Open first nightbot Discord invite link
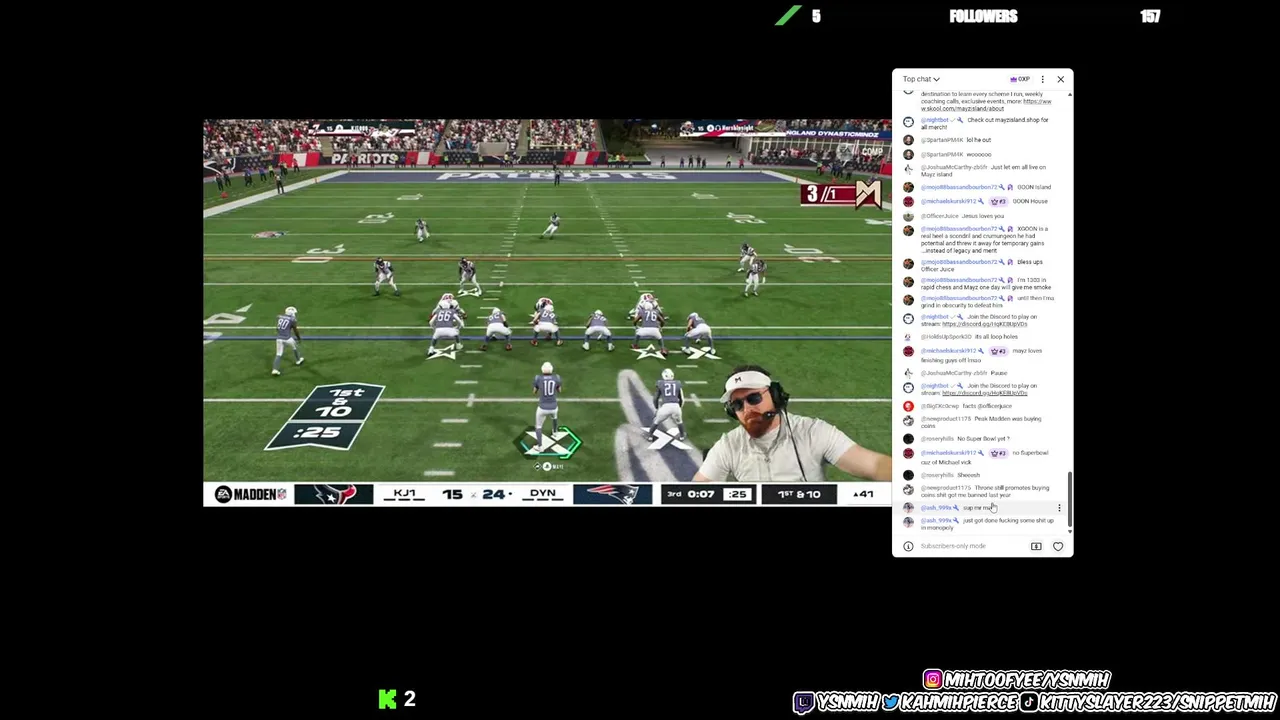The image size is (1280, 720). (984, 324)
